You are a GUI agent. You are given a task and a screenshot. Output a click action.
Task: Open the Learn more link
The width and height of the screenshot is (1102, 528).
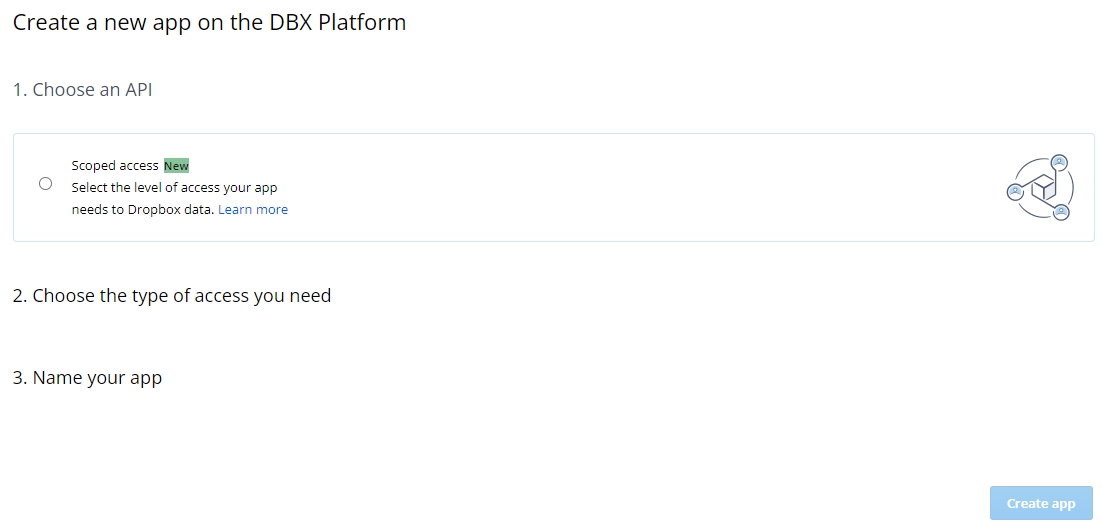tap(253, 210)
